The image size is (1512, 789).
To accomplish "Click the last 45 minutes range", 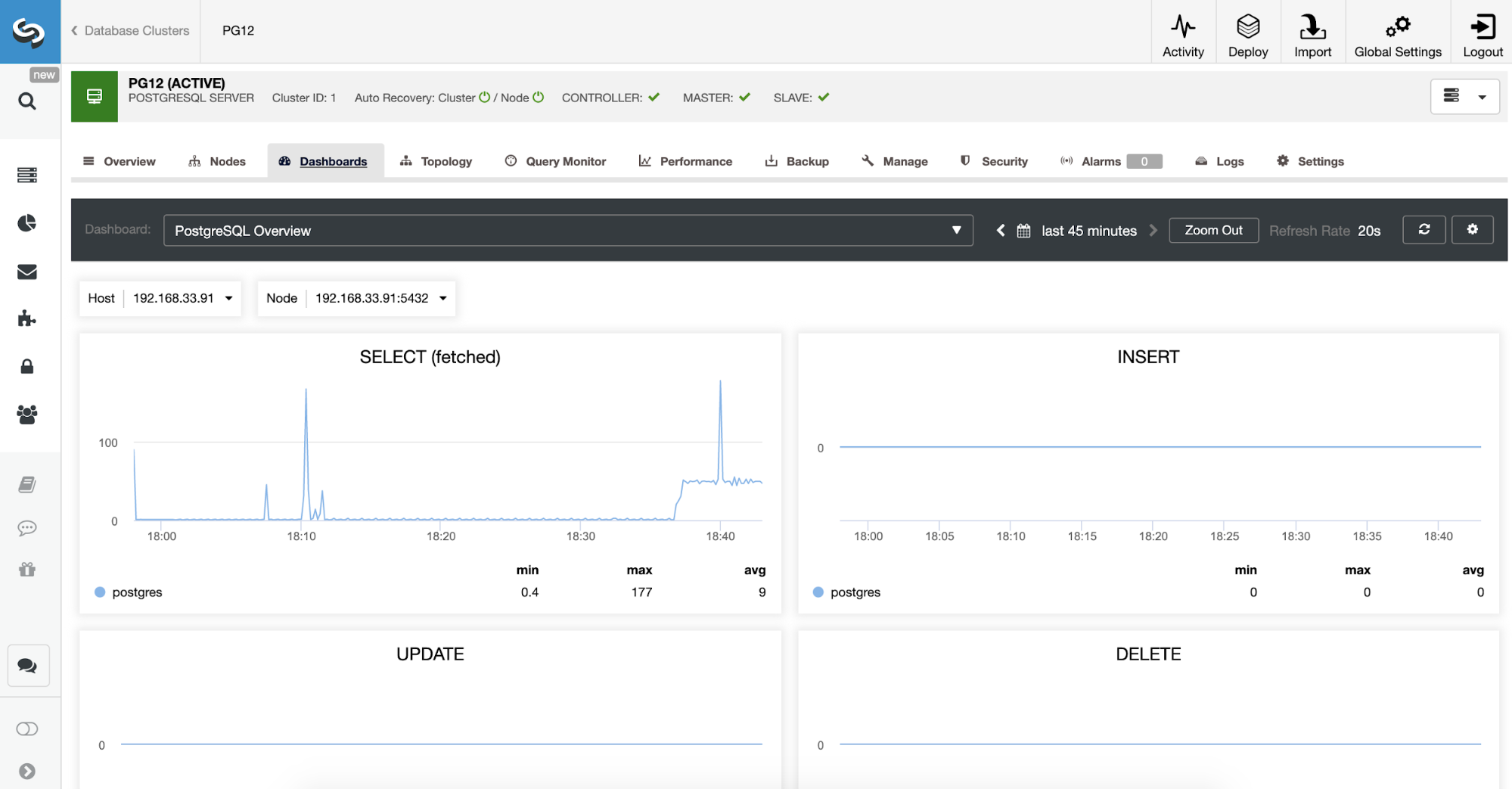I will click(1089, 231).
